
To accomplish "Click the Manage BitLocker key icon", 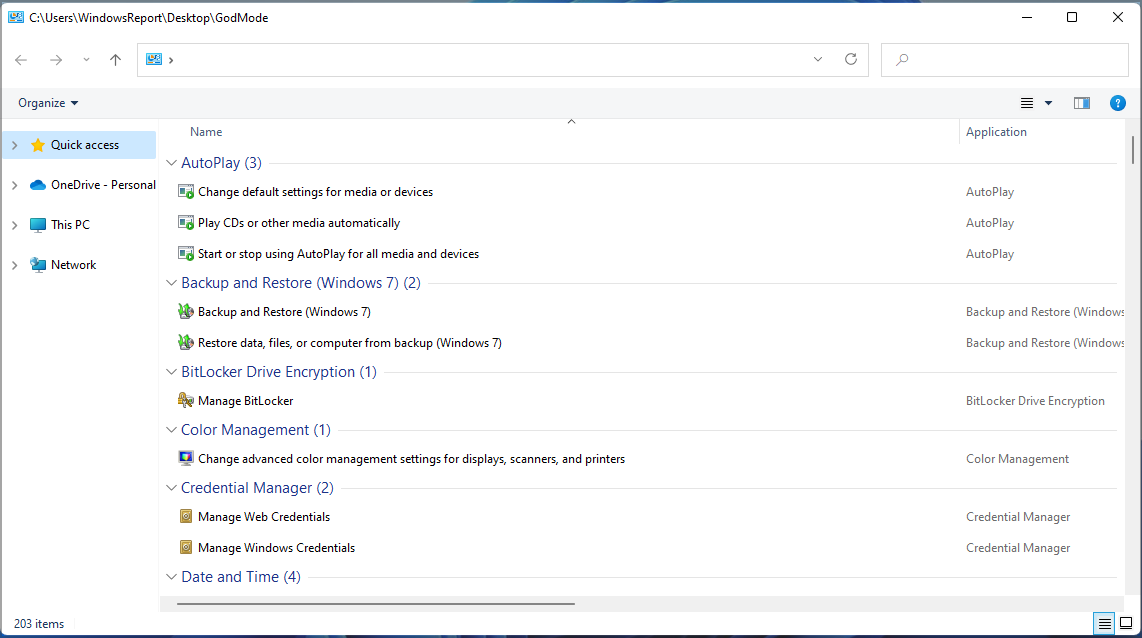I will tap(186, 401).
